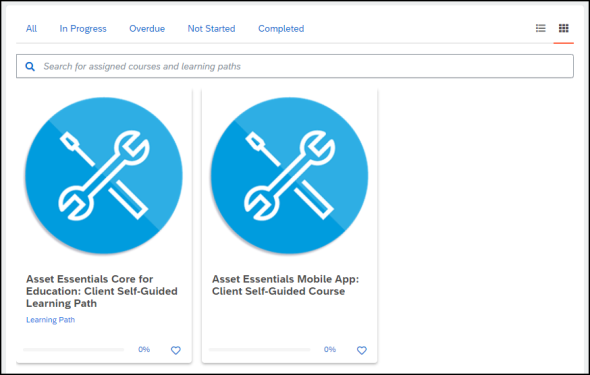Image resolution: width=590 pixels, height=375 pixels.
Task: Click the Learning Path label link
Action: [x=50, y=320]
